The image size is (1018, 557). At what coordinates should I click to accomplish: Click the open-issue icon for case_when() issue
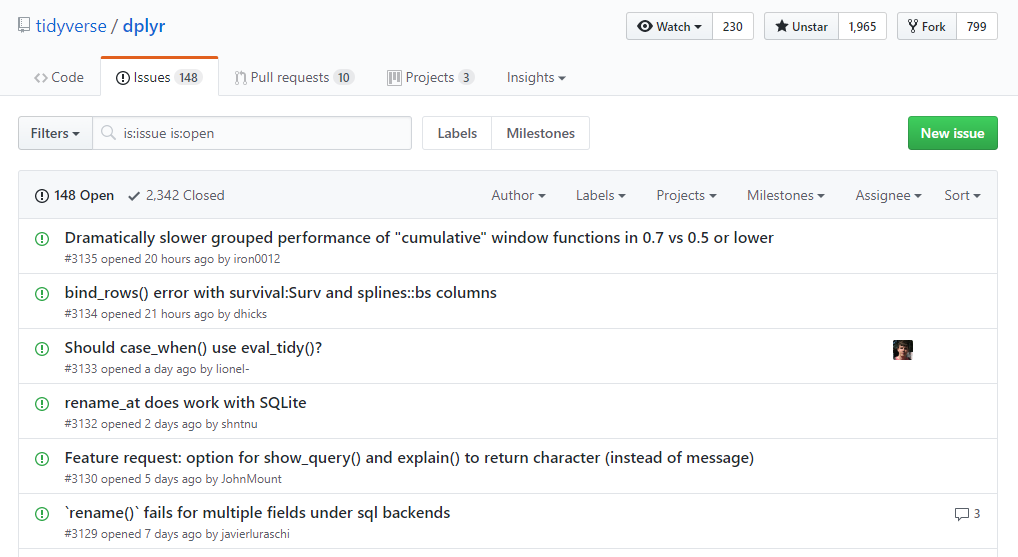[x=42, y=349]
